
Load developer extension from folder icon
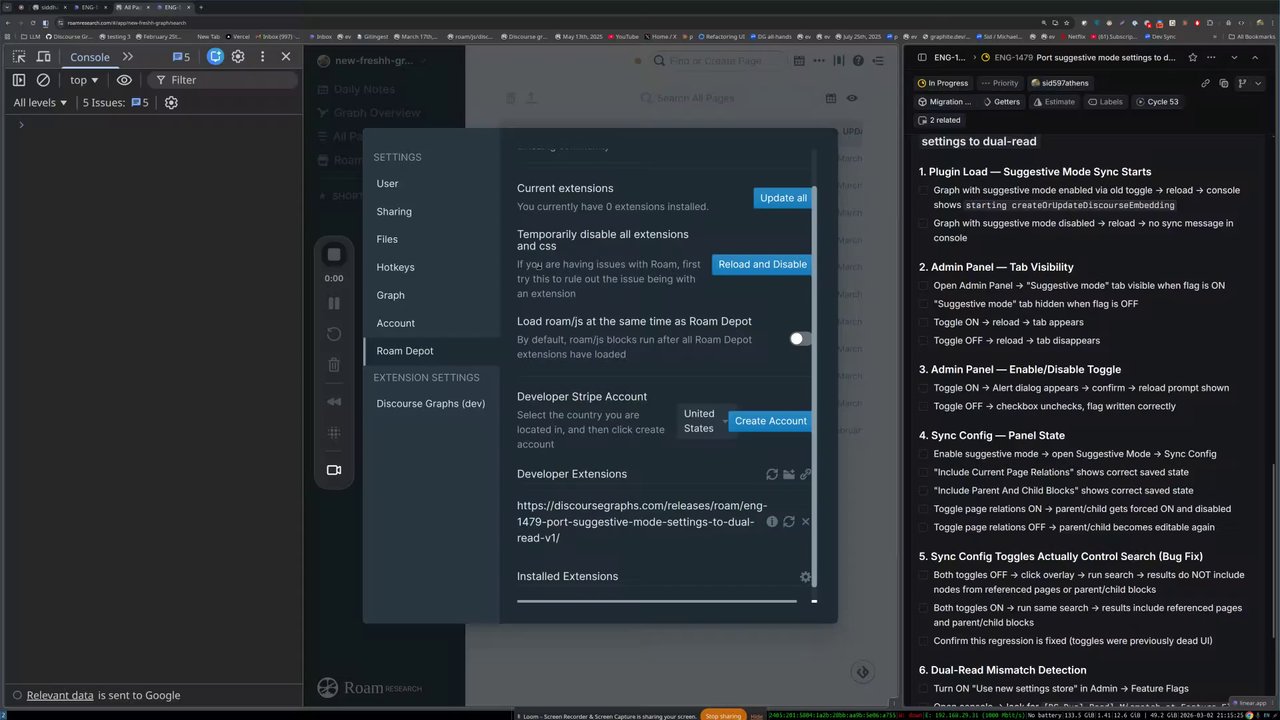(789, 474)
